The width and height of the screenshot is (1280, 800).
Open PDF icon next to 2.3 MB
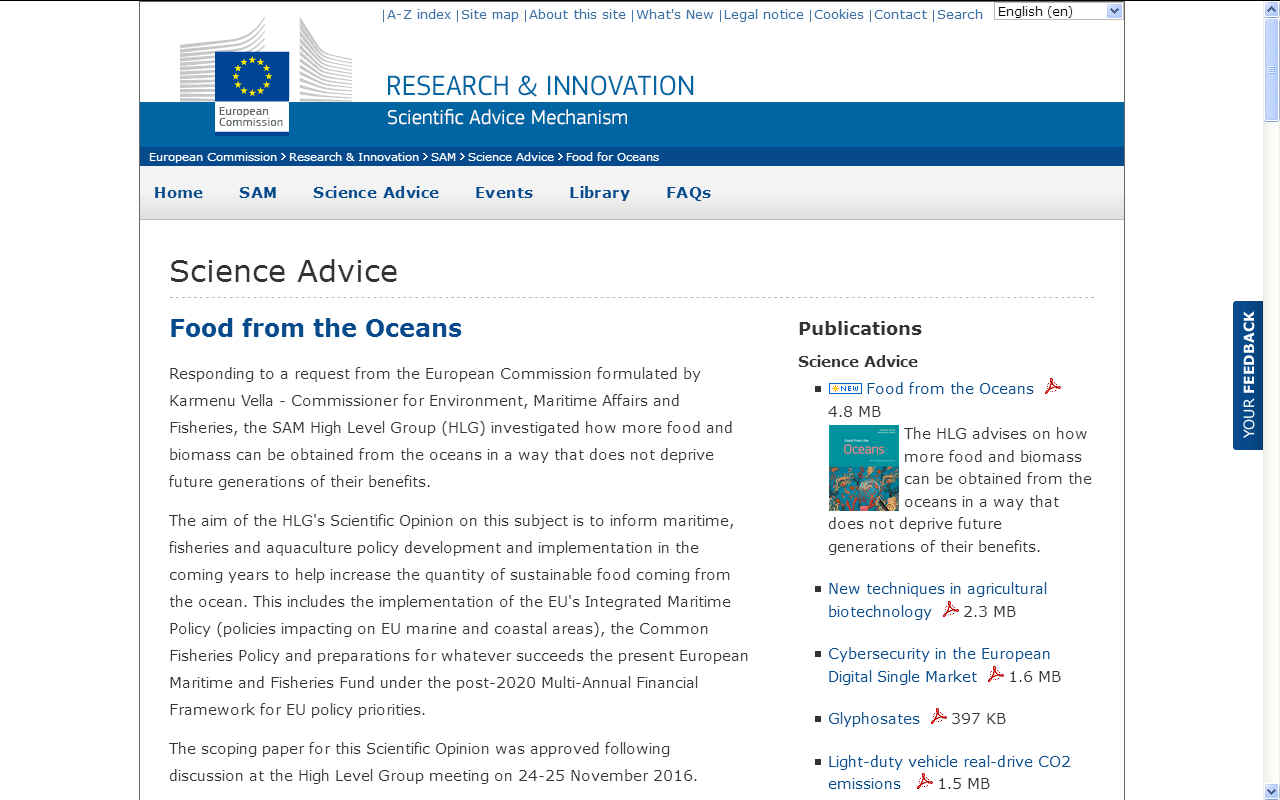(950, 609)
